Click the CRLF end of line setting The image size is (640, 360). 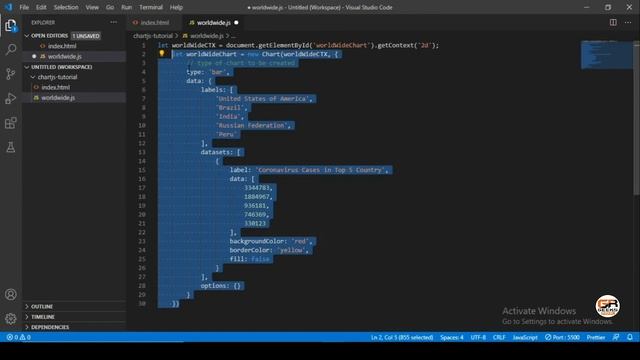pos(499,337)
